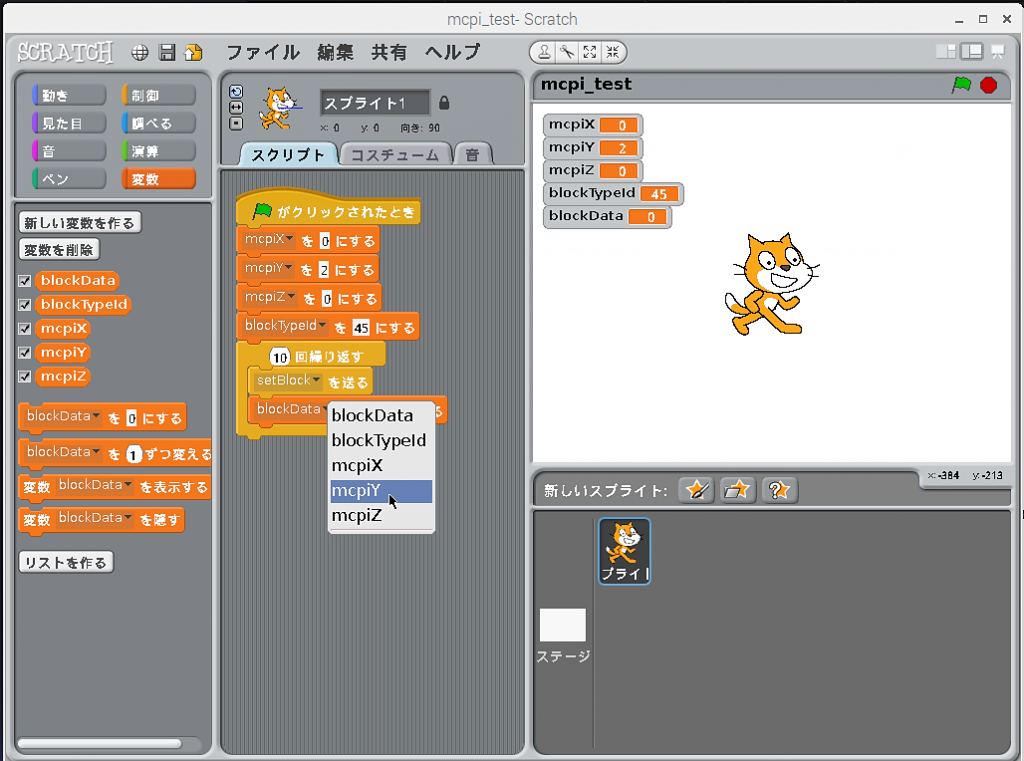Toggle mcpiZ variable checkbox
1024x761 pixels.
tap(25, 377)
